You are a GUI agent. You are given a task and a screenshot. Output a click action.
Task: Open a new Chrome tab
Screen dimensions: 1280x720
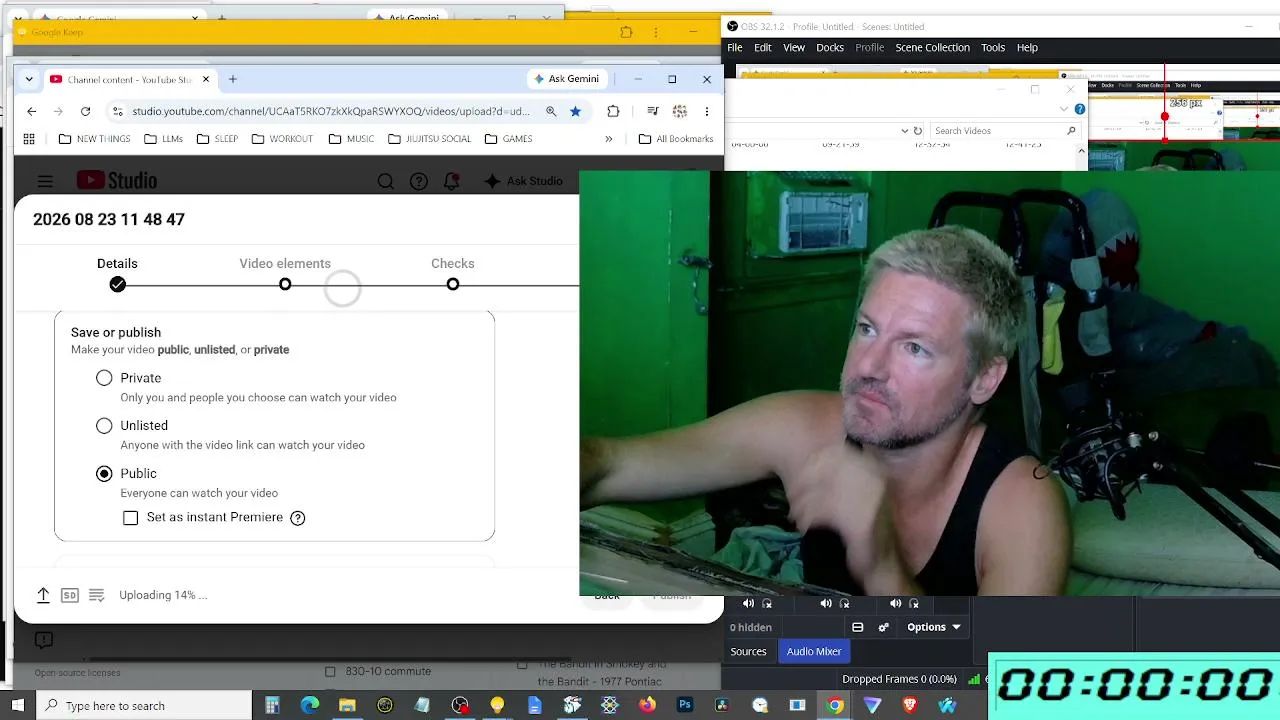233,79
